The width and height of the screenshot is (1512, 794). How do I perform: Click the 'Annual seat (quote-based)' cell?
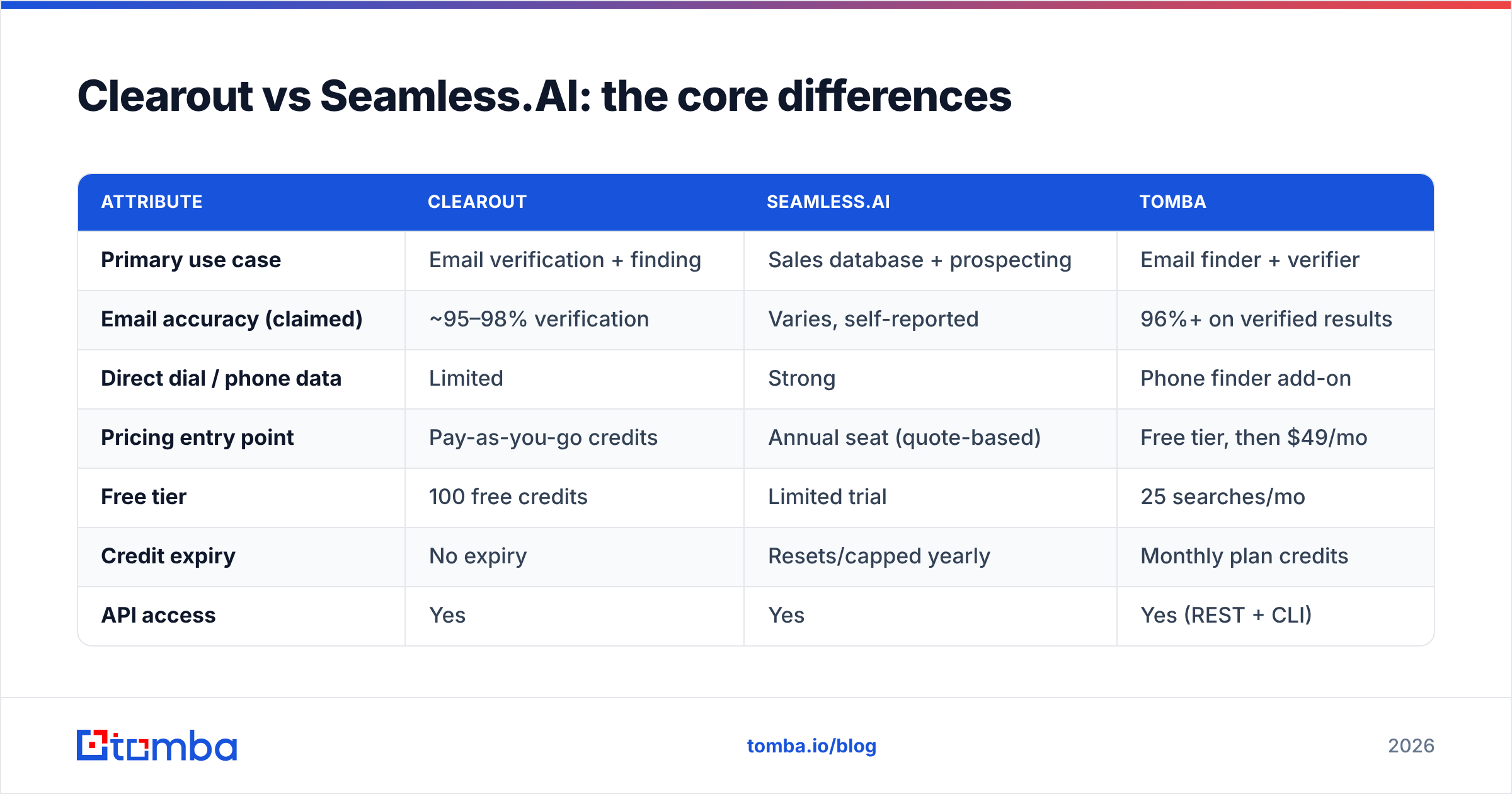tap(905, 437)
